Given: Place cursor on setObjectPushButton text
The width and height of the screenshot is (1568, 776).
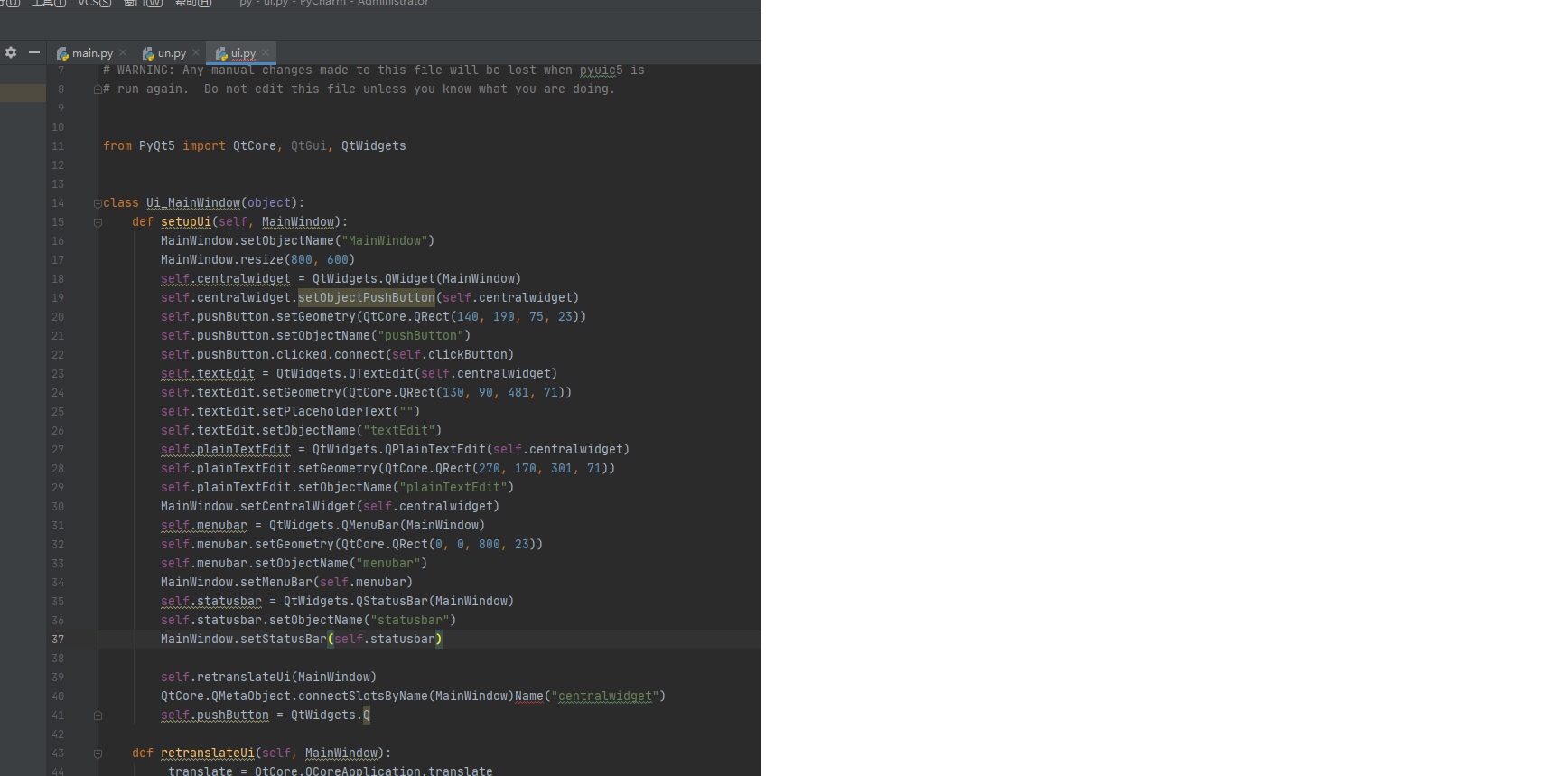Looking at the screenshot, I should point(367,298).
